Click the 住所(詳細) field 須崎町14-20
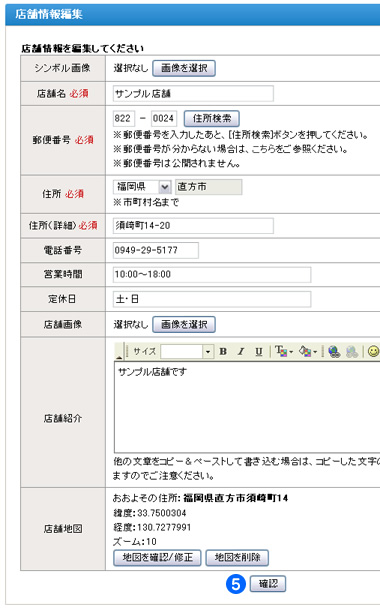This screenshot has height=608, width=380. [193, 226]
